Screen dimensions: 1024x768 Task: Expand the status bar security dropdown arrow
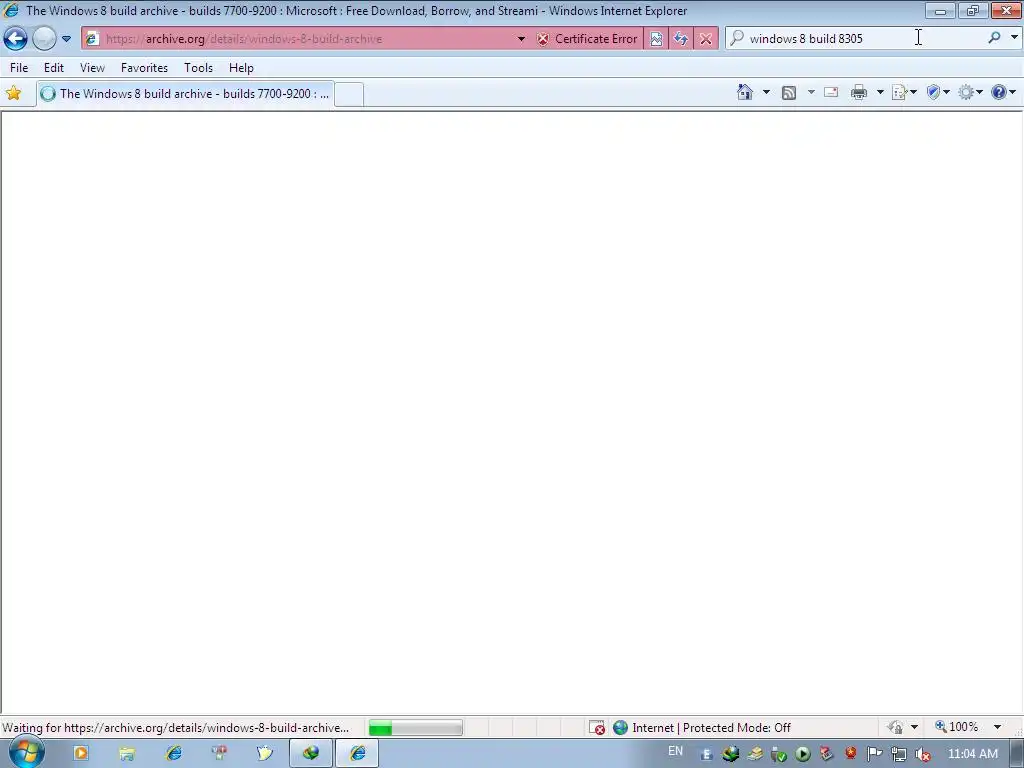coord(914,727)
